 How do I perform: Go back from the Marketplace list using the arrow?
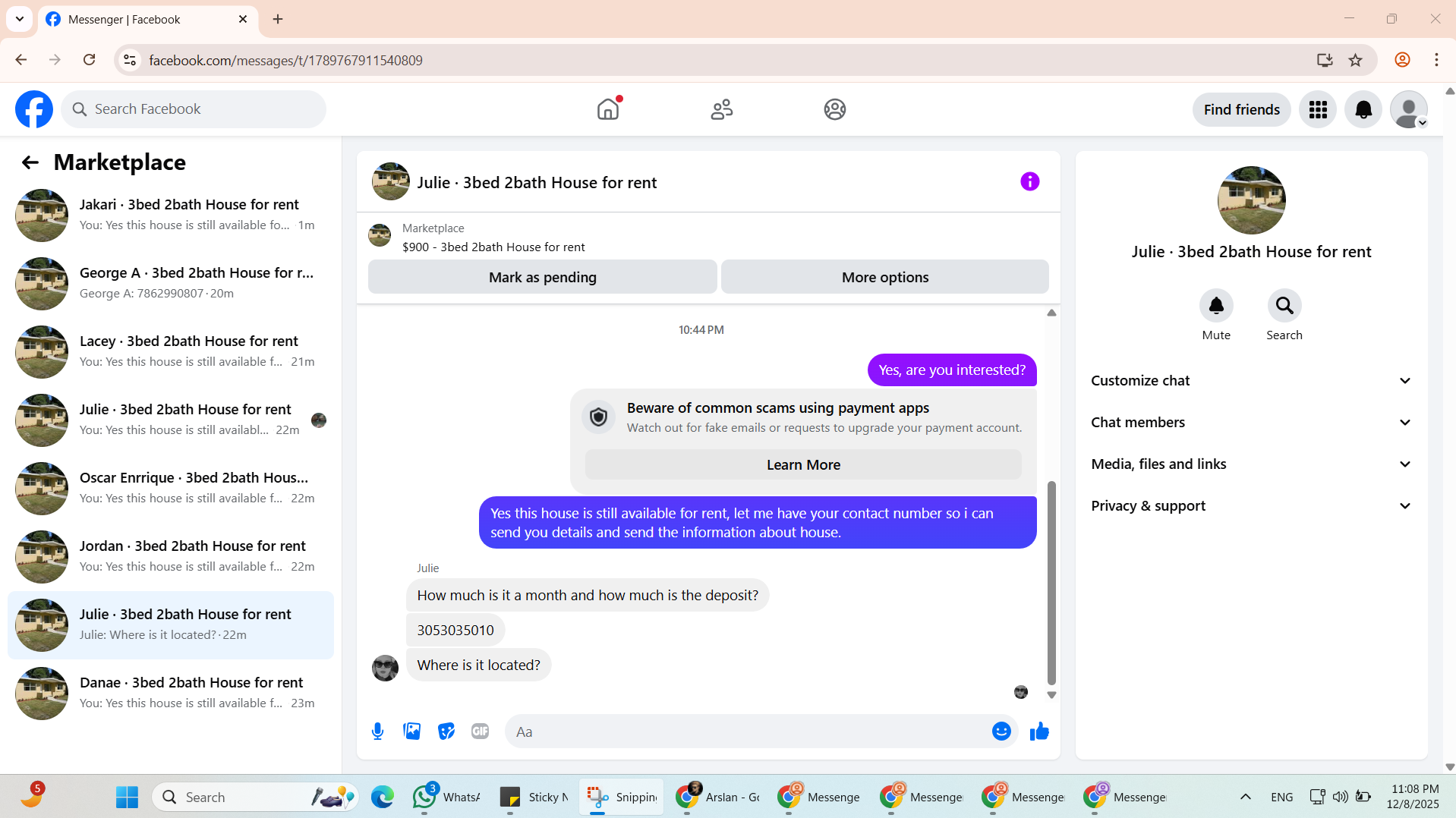point(30,162)
